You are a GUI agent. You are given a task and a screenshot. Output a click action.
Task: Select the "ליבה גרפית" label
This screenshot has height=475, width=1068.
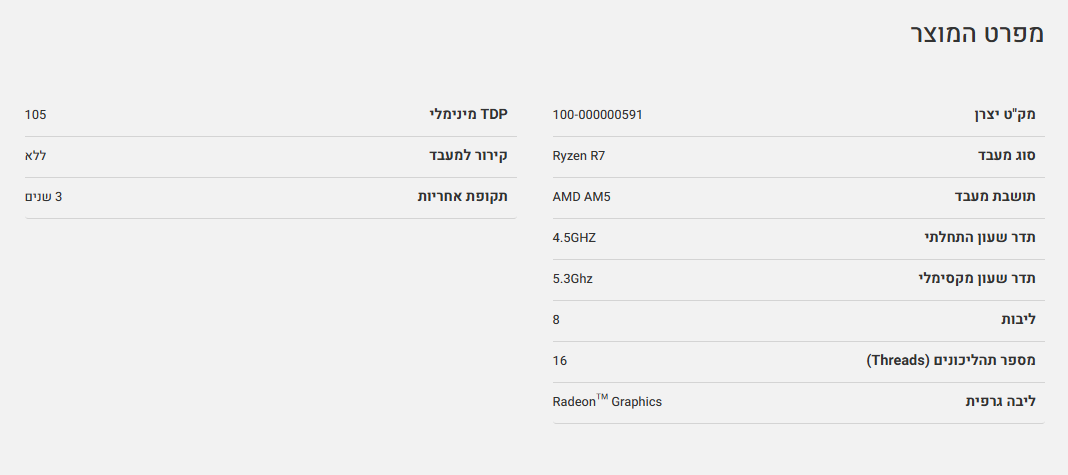pos(1000,402)
